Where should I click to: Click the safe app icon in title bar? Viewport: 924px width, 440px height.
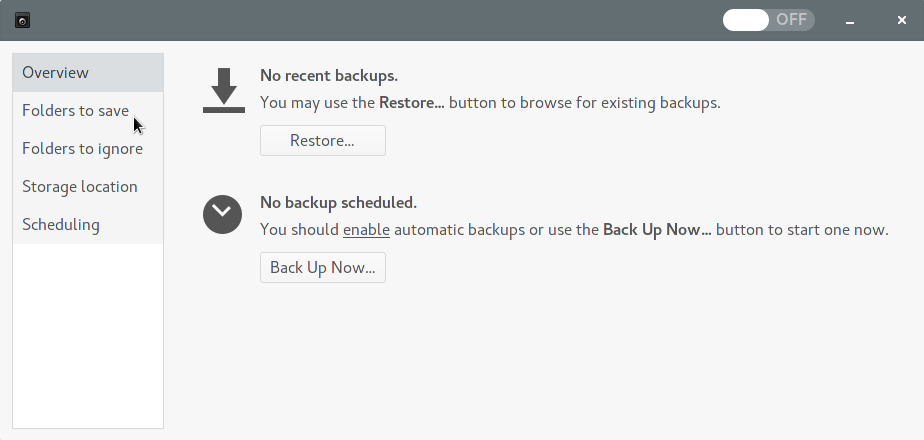click(x=22, y=21)
